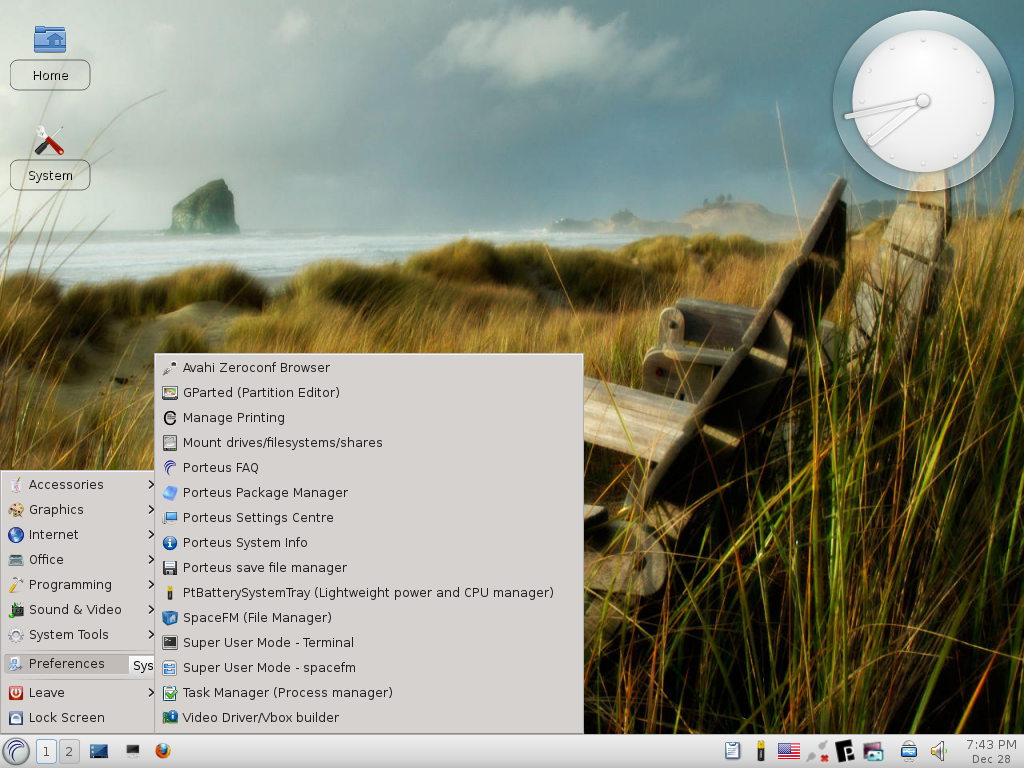Expand the Accessories submenu

78,485
